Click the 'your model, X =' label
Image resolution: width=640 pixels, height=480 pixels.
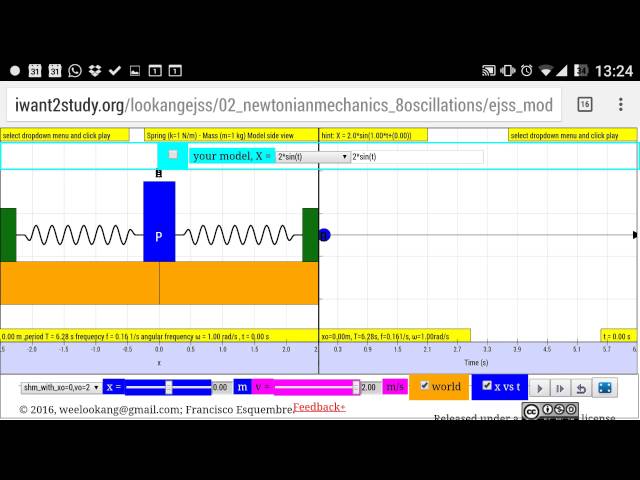click(231, 156)
